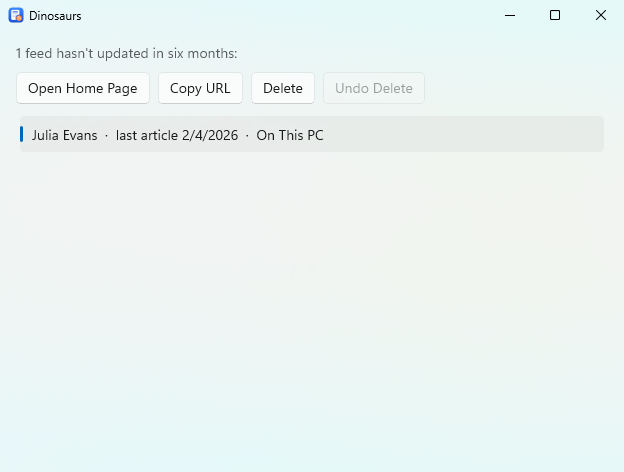This screenshot has height=472, width=624.
Task: Select the Julia Evans feed row
Action: pos(312,135)
